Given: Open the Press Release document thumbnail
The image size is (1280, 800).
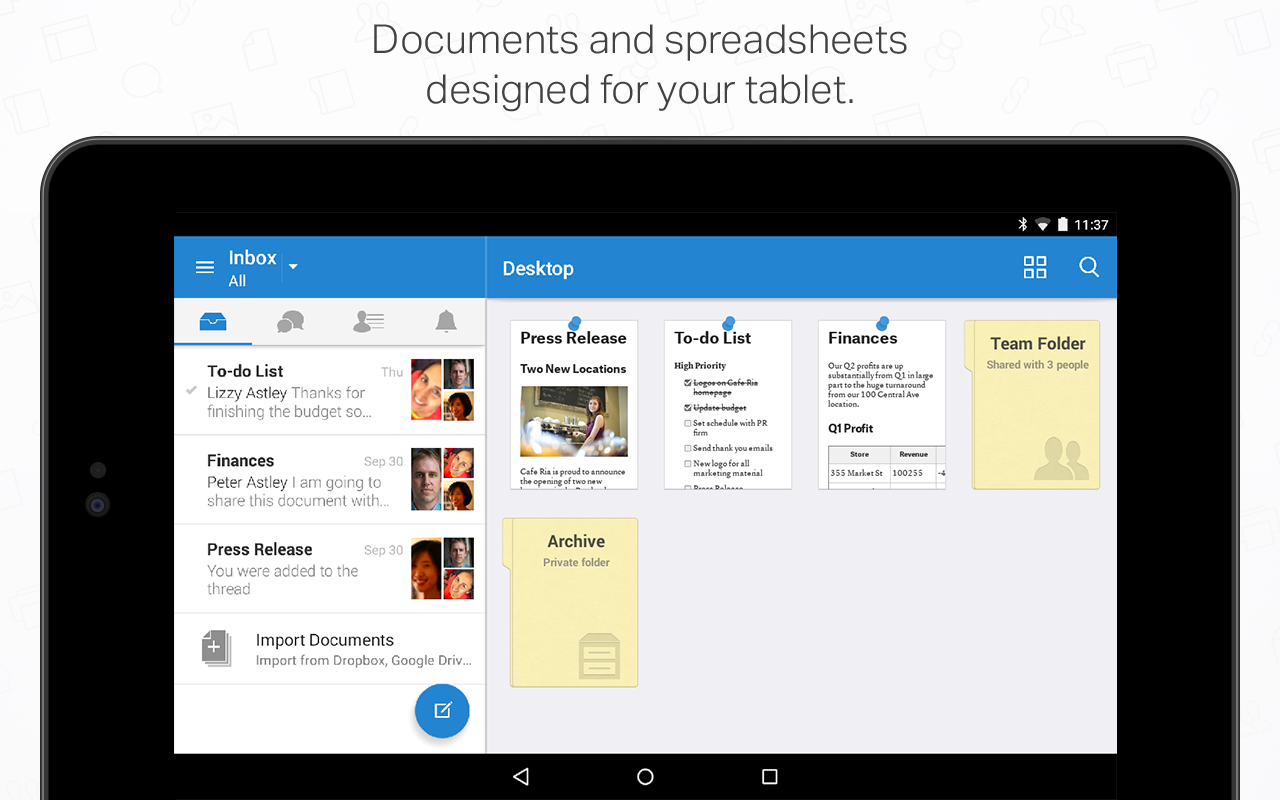Looking at the screenshot, I should pos(574,404).
